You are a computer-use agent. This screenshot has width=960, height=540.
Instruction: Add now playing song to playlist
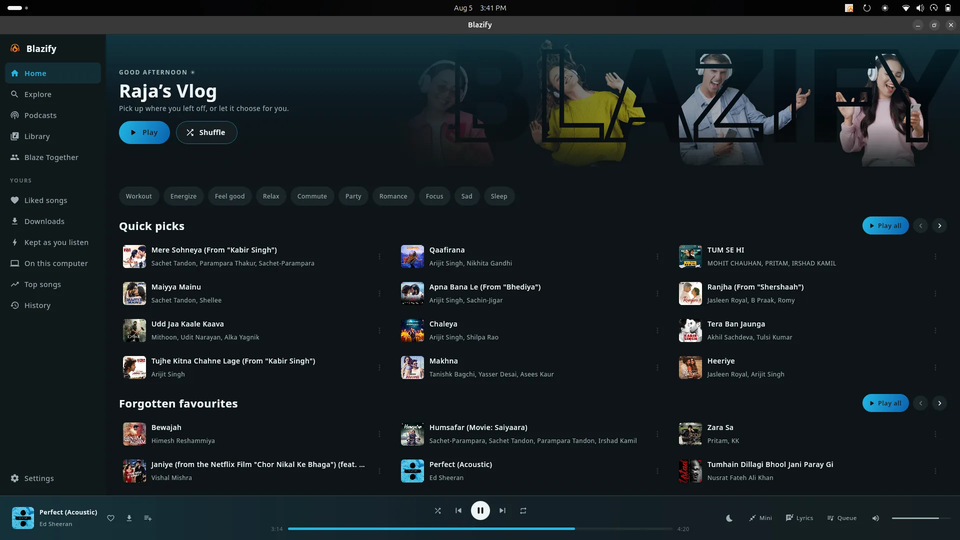pos(148,518)
